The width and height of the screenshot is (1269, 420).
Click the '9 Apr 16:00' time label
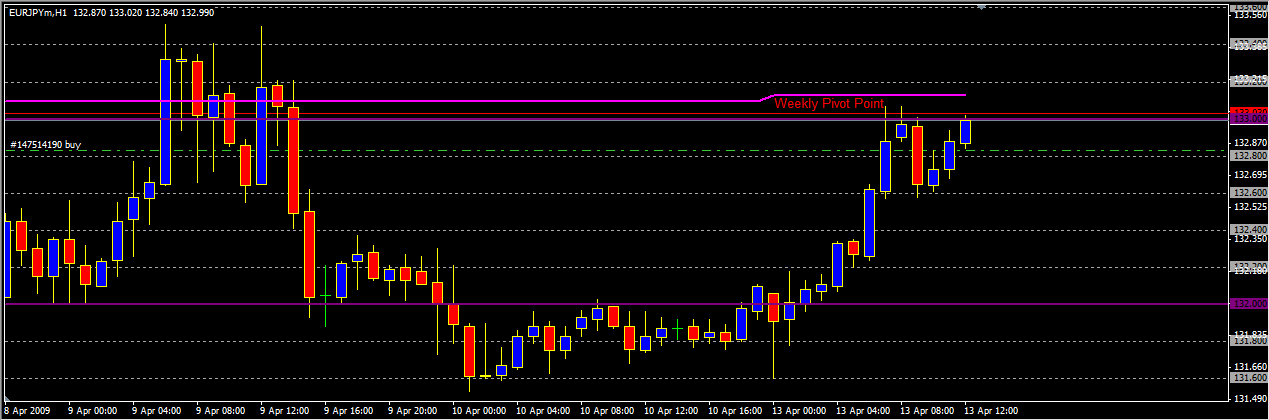coord(348,411)
